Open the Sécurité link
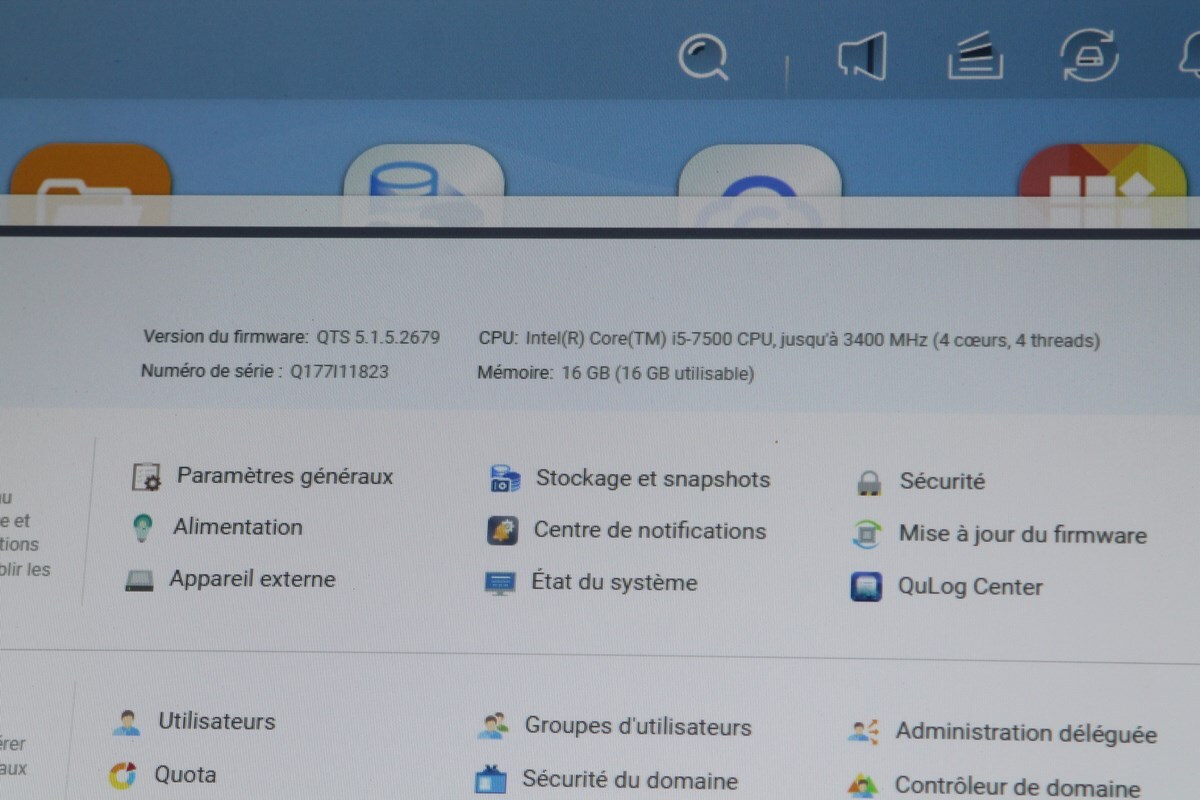The image size is (1200, 800). [942, 481]
